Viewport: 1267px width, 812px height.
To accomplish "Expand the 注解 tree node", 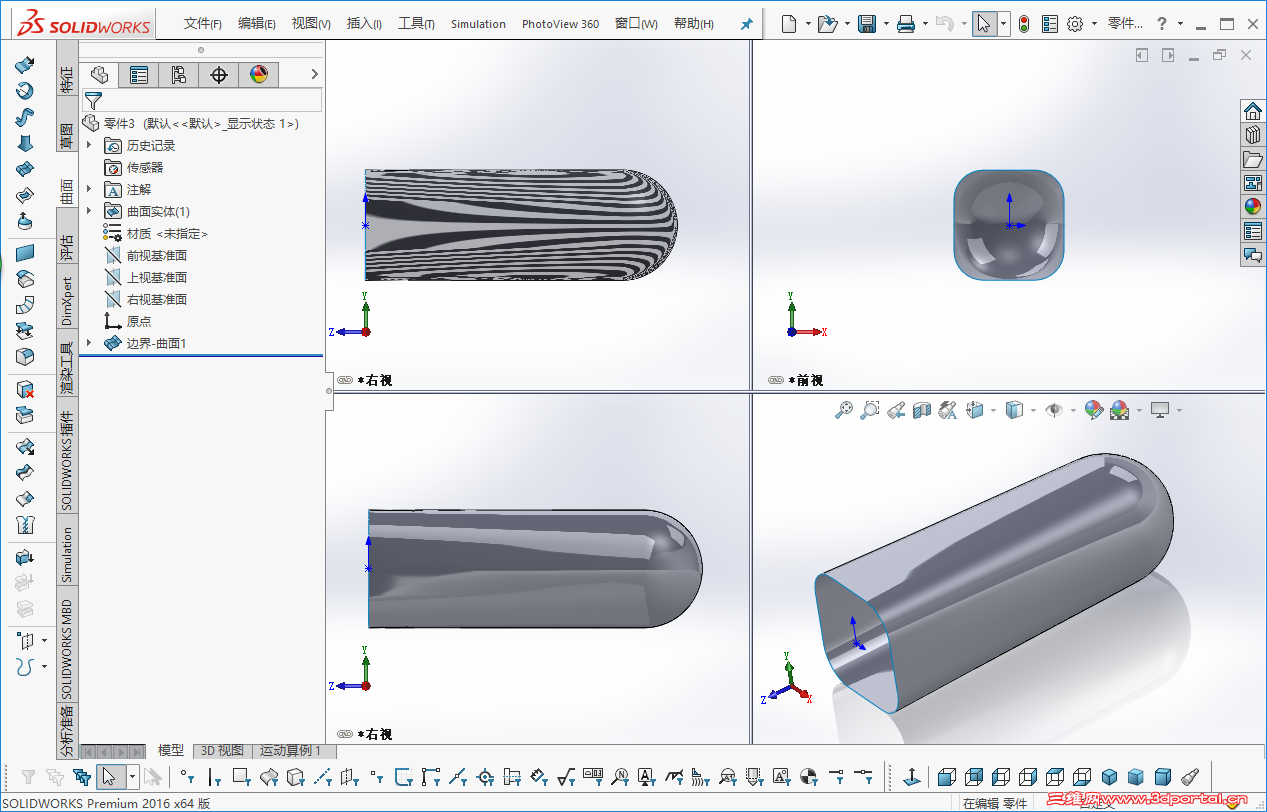I will click(89, 189).
